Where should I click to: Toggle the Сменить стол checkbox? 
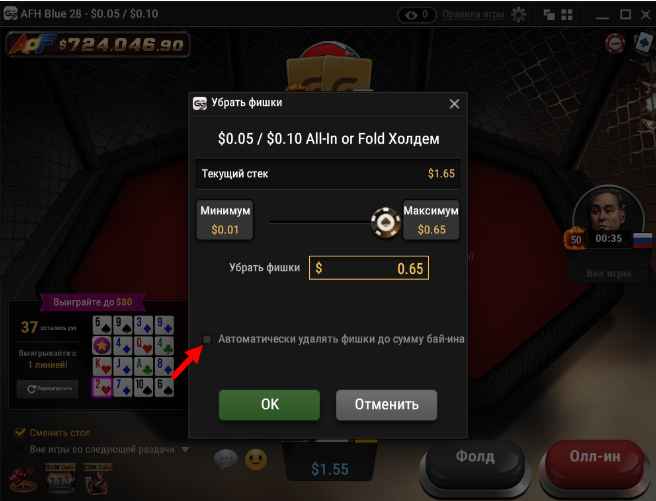(x=20, y=432)
